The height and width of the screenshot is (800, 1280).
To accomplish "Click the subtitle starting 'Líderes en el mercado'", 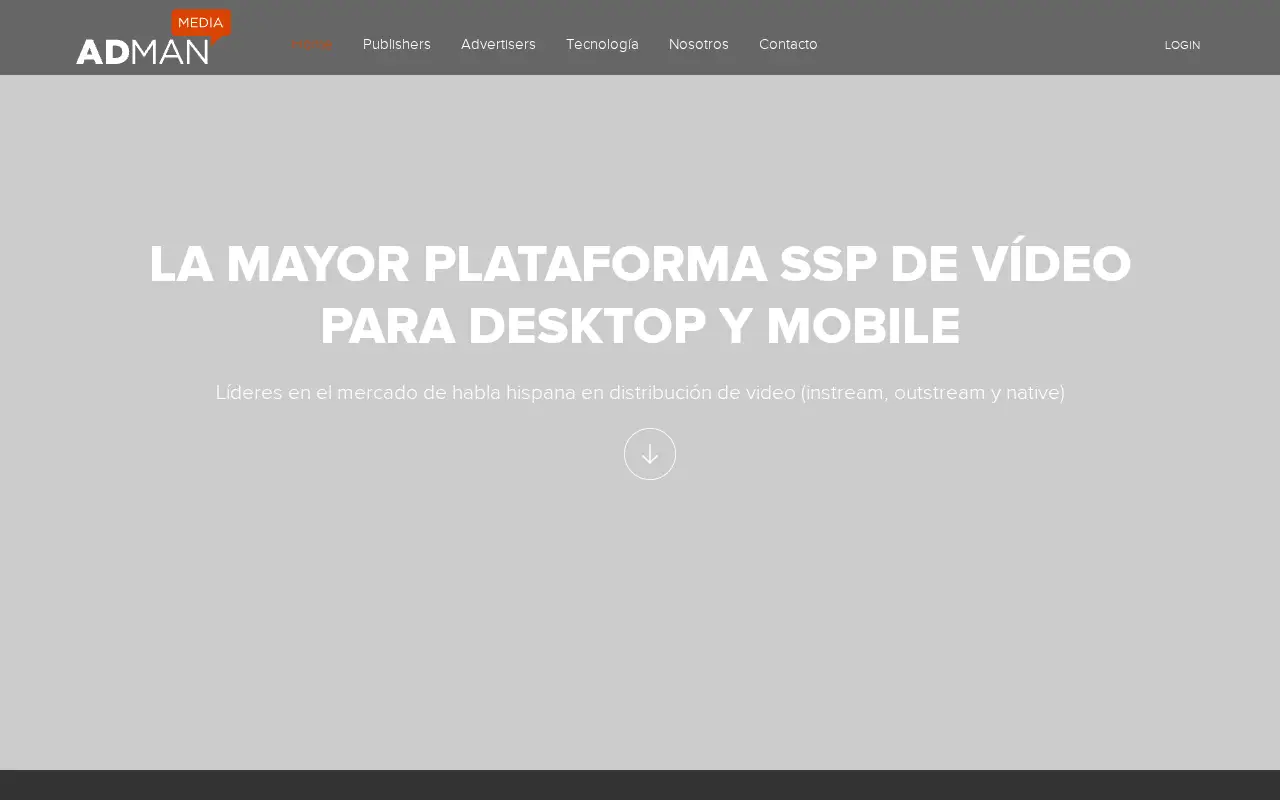I will (x=640, y=392).
